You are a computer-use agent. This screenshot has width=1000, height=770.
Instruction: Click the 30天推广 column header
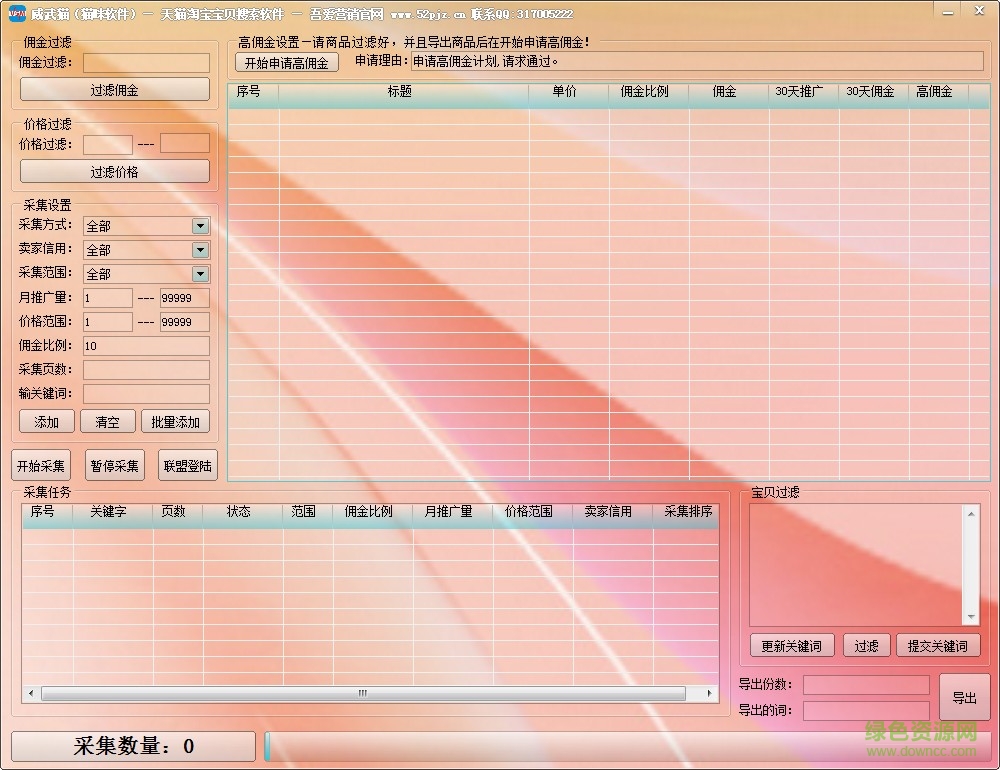tap(800, 92)
